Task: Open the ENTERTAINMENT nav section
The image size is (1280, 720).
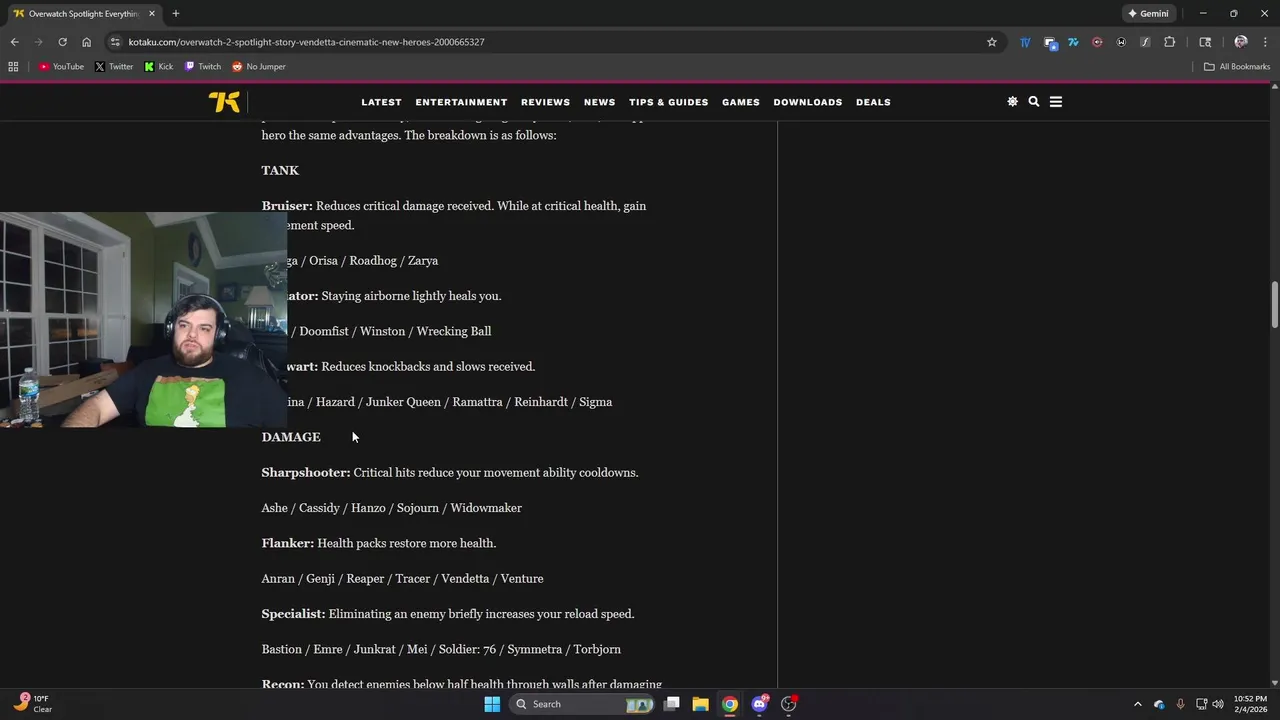Action: tap(461, 102)
